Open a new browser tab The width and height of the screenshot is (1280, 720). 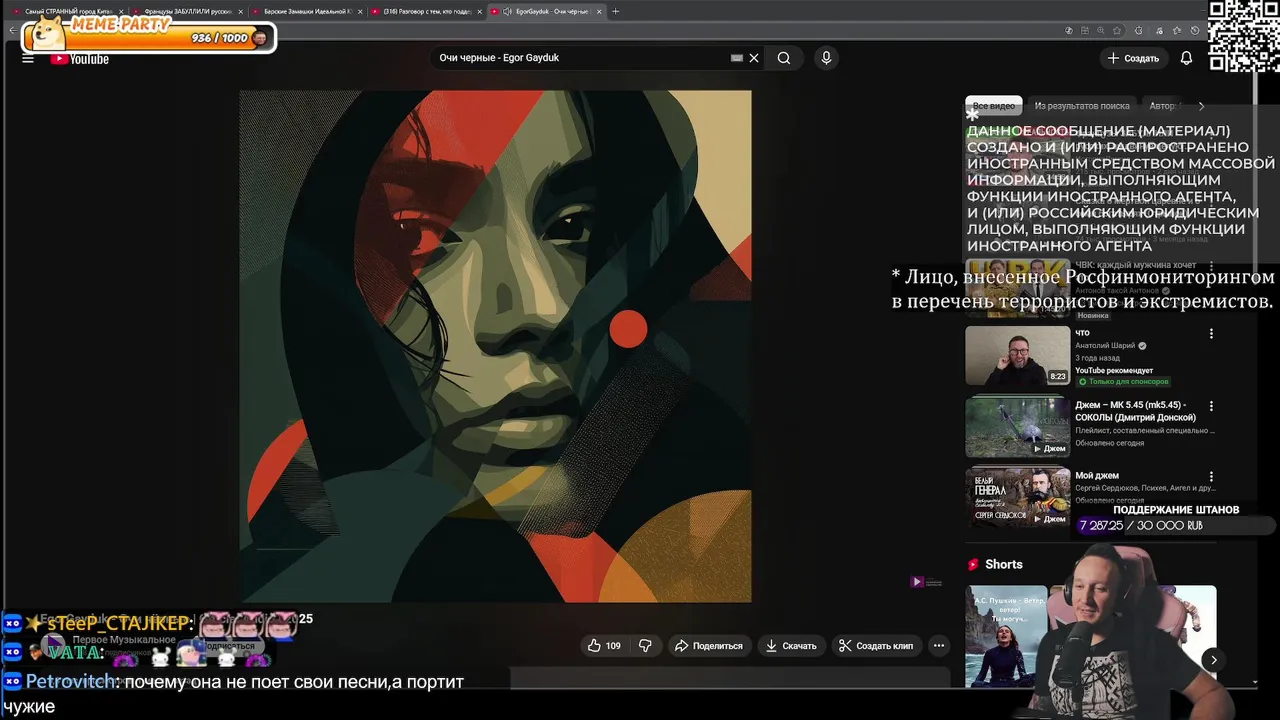tap(615, 11)
